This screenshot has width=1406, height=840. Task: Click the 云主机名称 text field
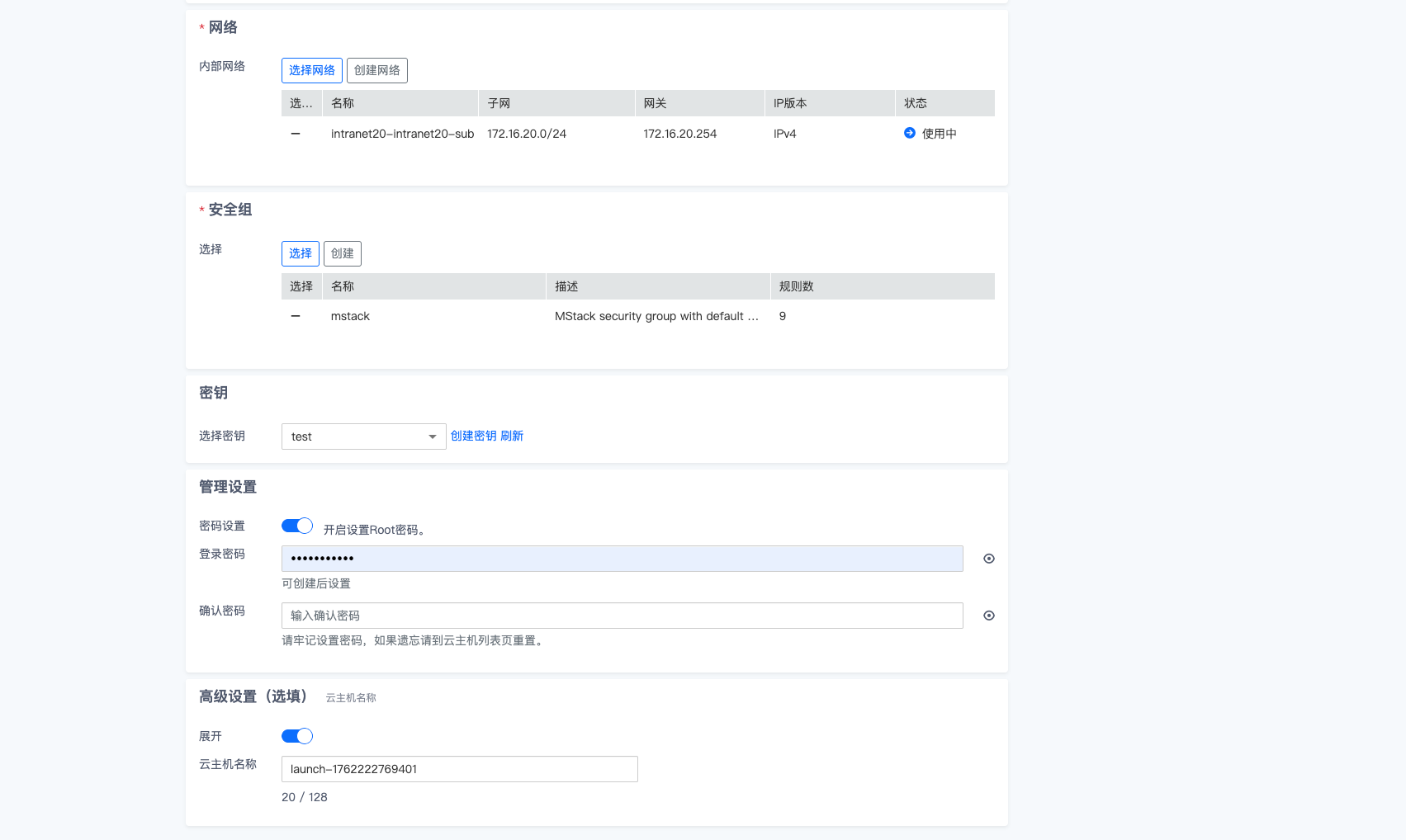tap(459, 769)
